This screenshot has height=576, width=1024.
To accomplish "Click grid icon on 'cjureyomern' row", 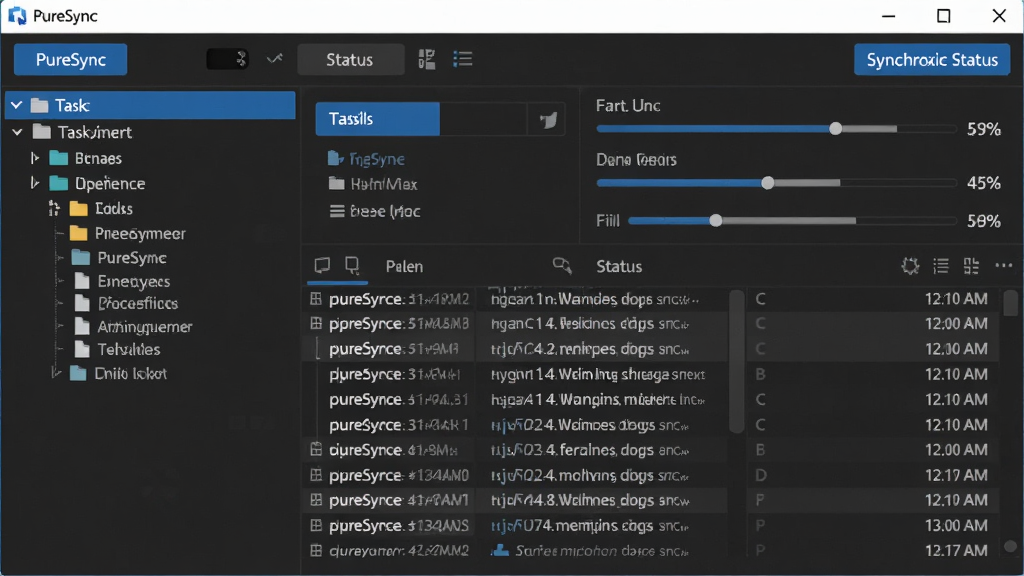I will pyautogui.click(x=316, y=551).
